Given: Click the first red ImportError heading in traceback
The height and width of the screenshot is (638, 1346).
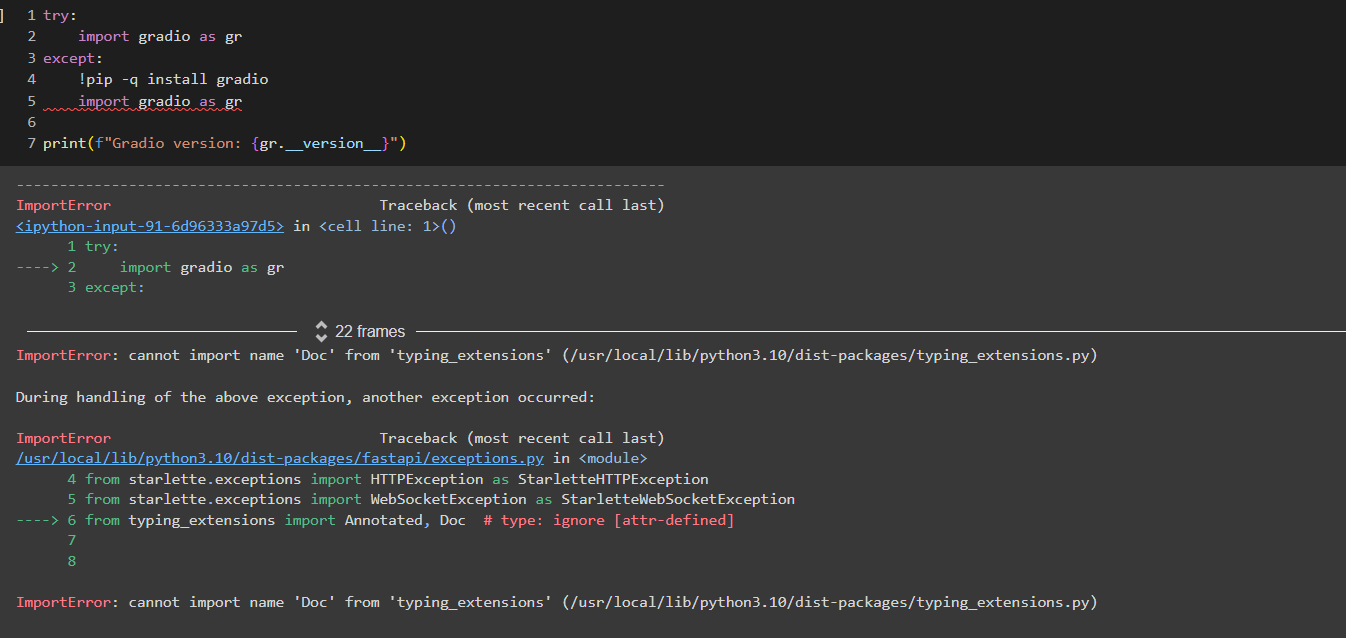Looking at the screenshot, I should click(x=64, y=205).
